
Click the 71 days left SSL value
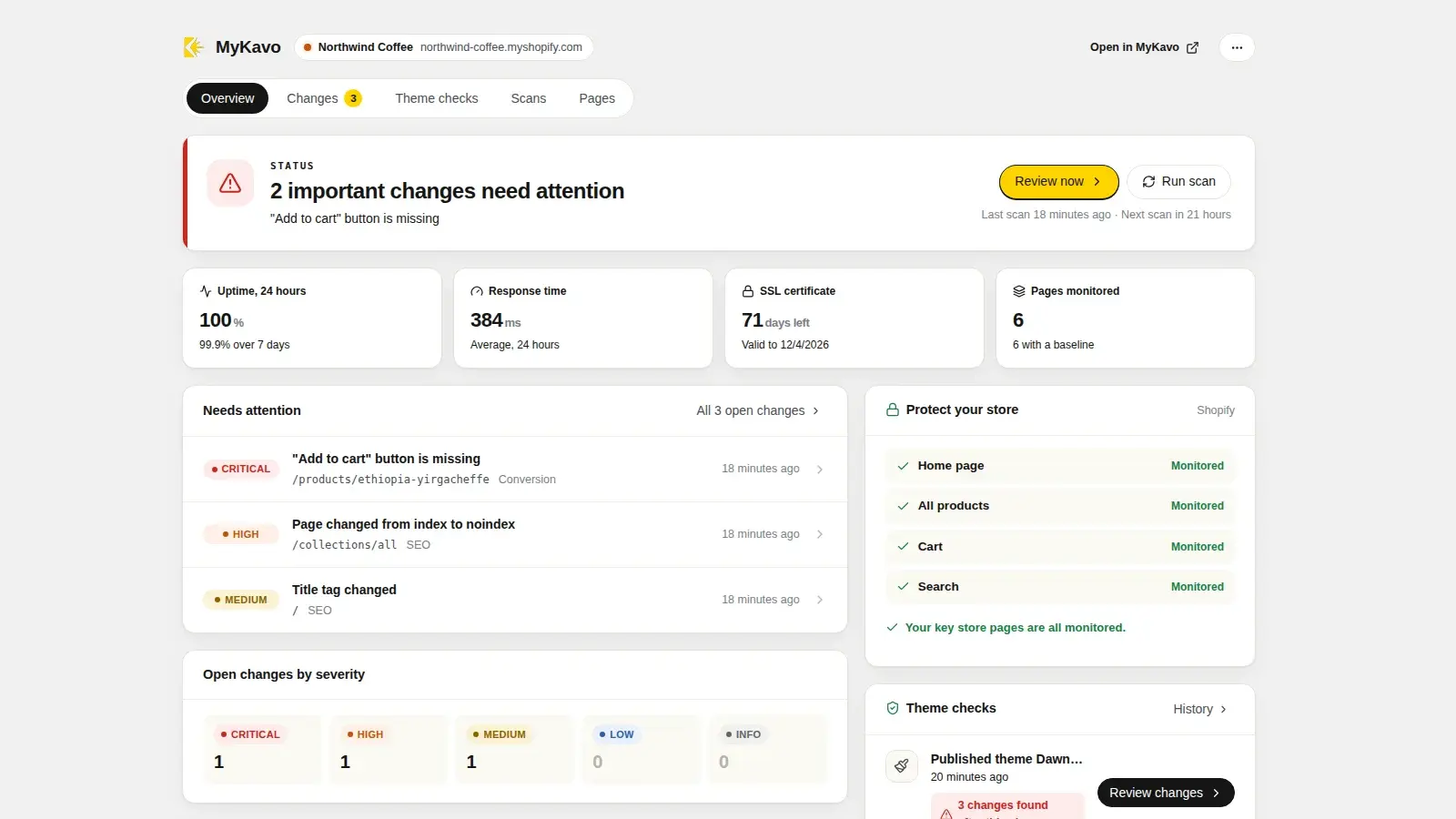(x=775, y=320)
